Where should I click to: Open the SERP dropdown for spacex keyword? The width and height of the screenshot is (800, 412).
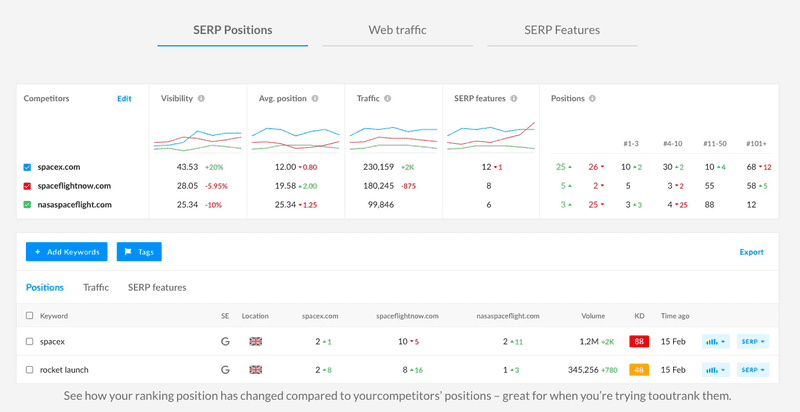(x=753, y=341)
